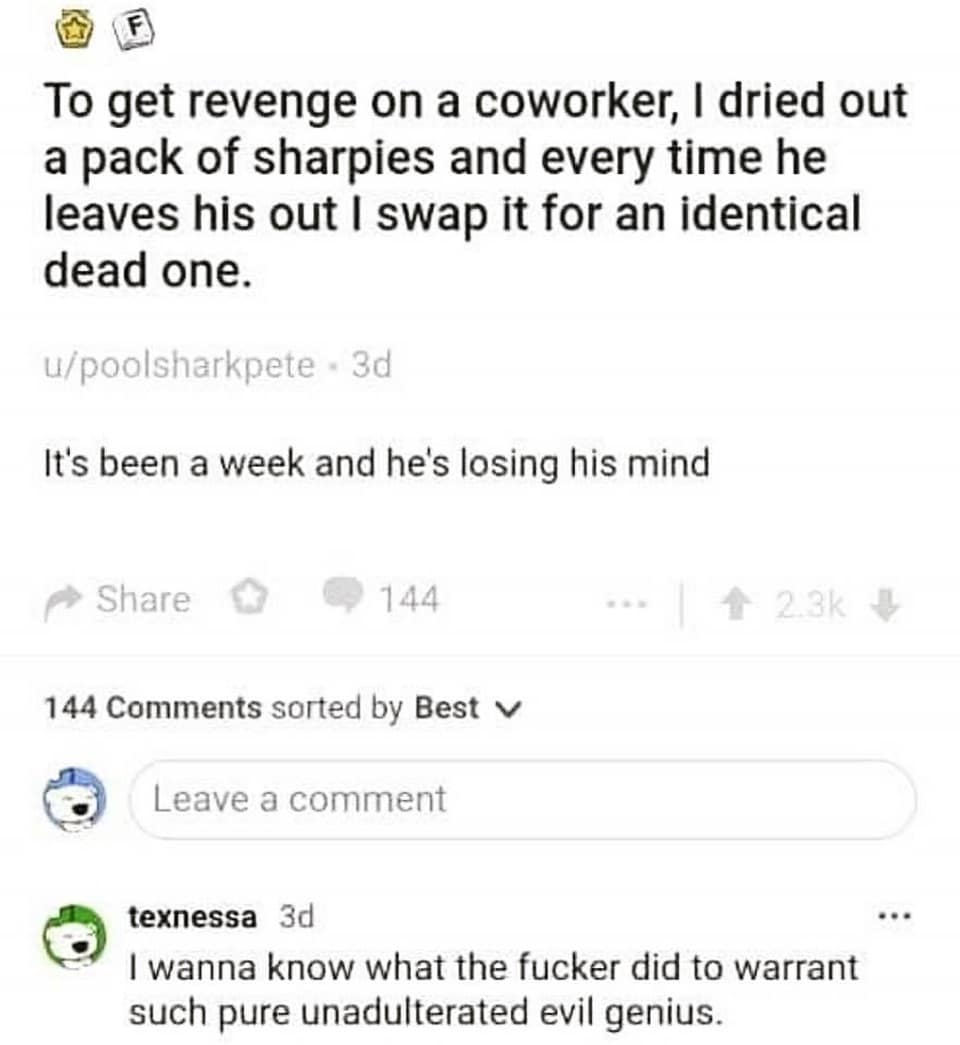Give an award using the award icon
The height and width of the screenshot is (1045, 960).
[249, 598]
